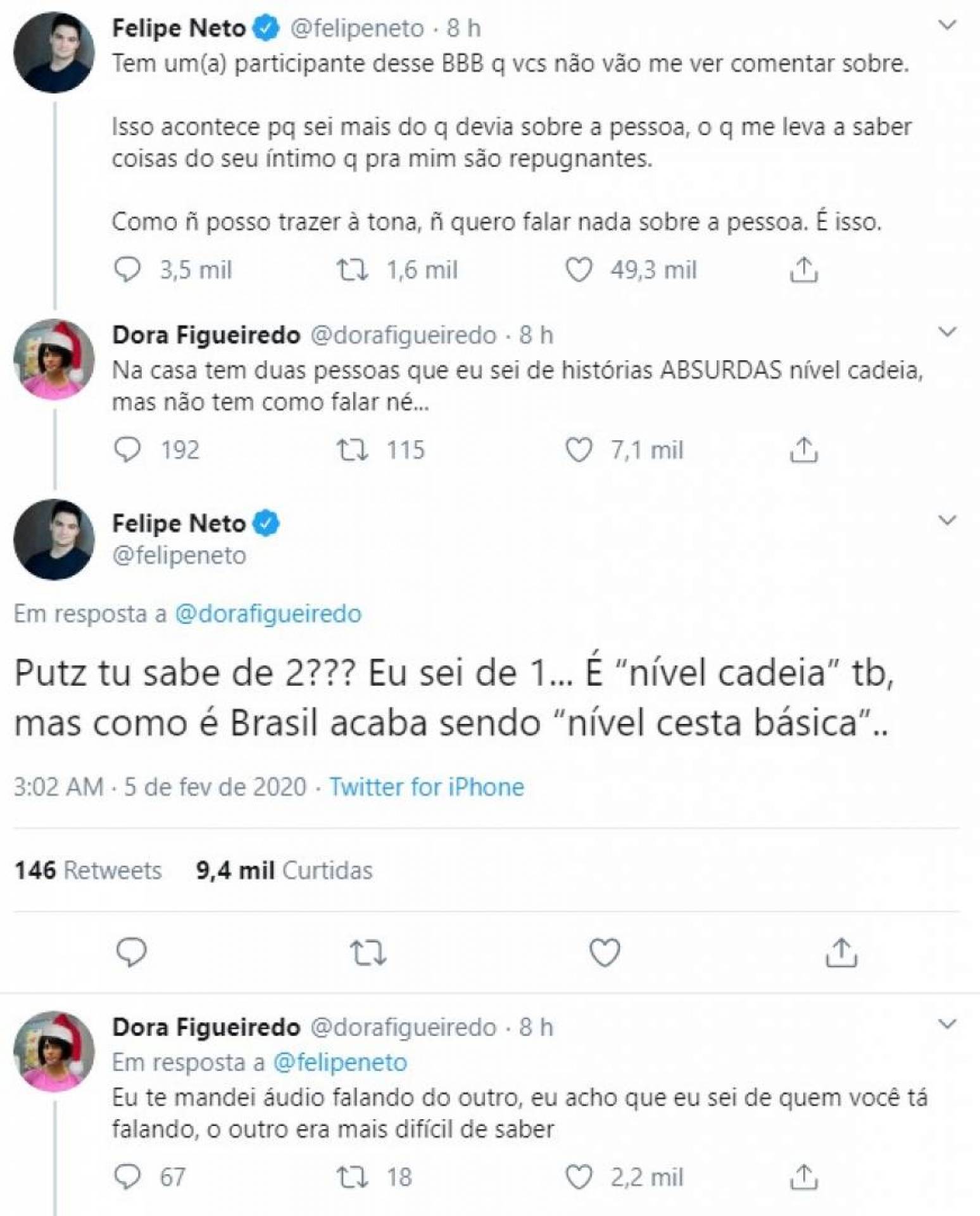980x1216 pixels.
Task: Retweet Felipe Neto's BBB participant tweet
Action: 352,270
